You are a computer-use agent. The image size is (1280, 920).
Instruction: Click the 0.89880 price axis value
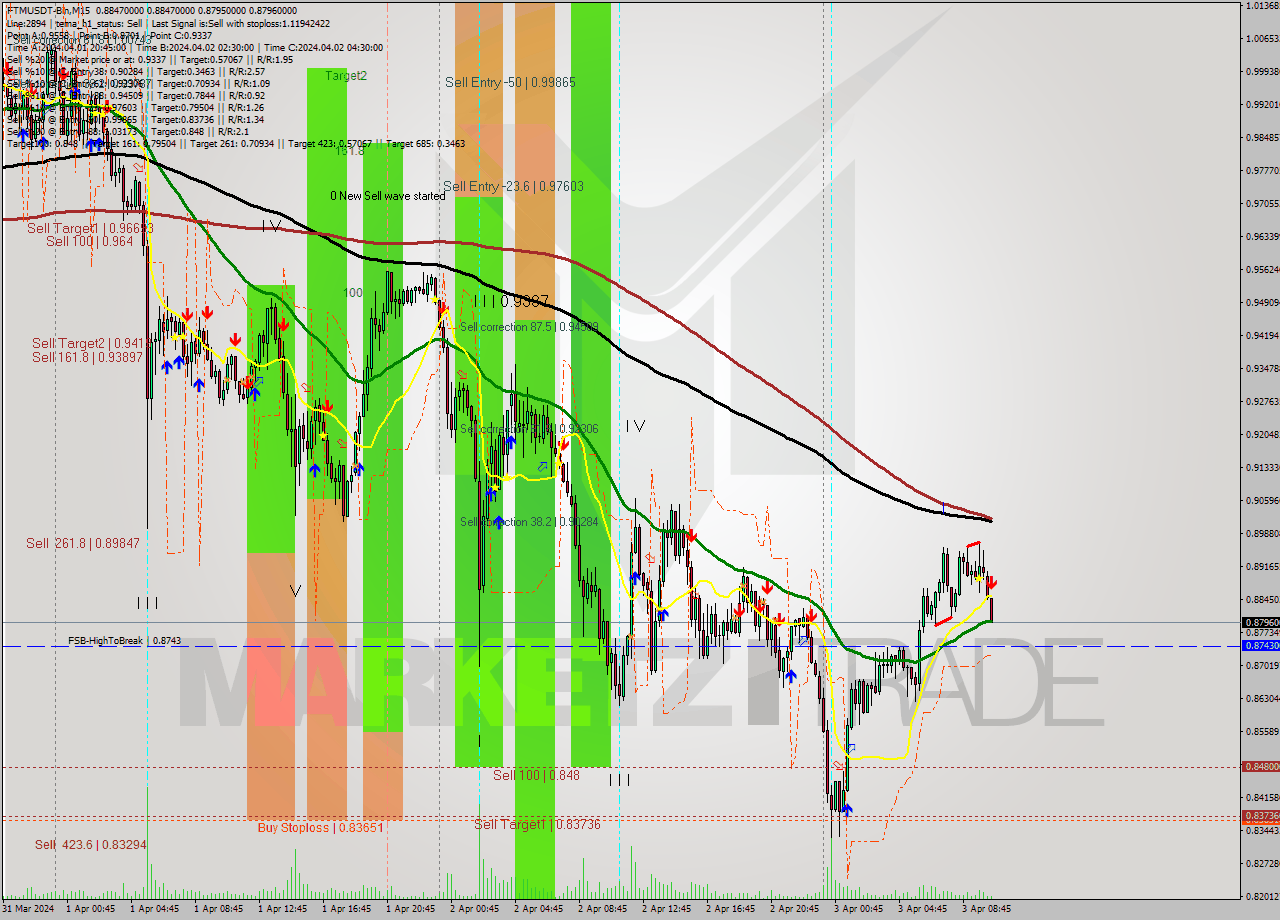pos(1263,533)
